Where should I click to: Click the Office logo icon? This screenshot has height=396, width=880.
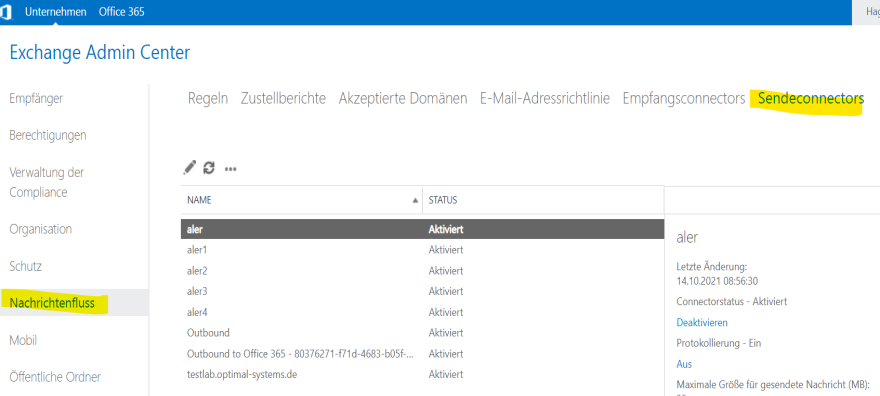click(x=6, y=12)
